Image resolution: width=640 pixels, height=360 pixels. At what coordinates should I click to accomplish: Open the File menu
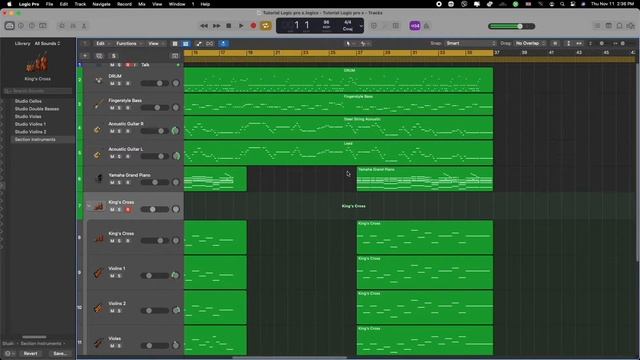(49, 4)
